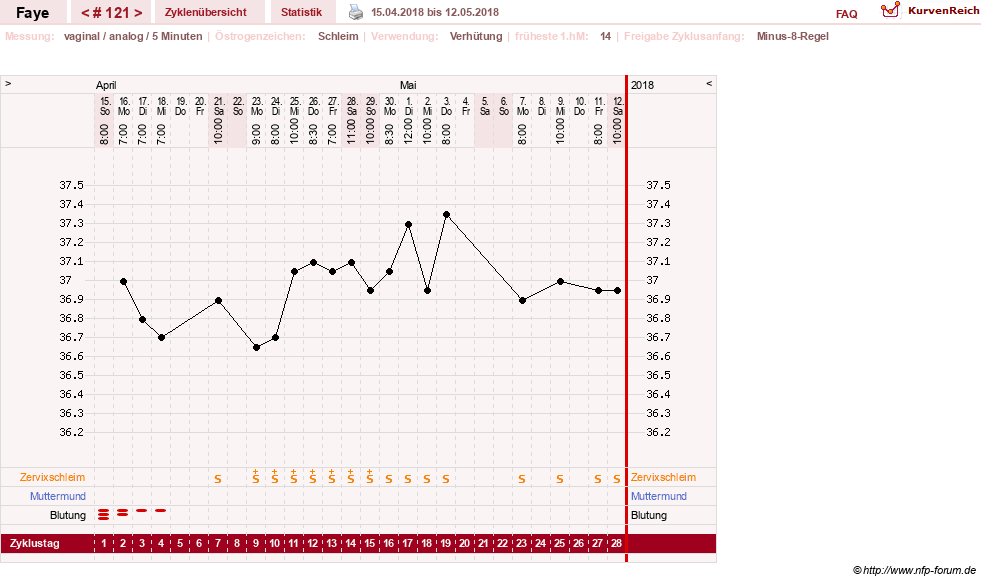This screenshot has height=582, width=981.
Task: Click the 'Schleim' setting value
Action: [x=338, y=36]
